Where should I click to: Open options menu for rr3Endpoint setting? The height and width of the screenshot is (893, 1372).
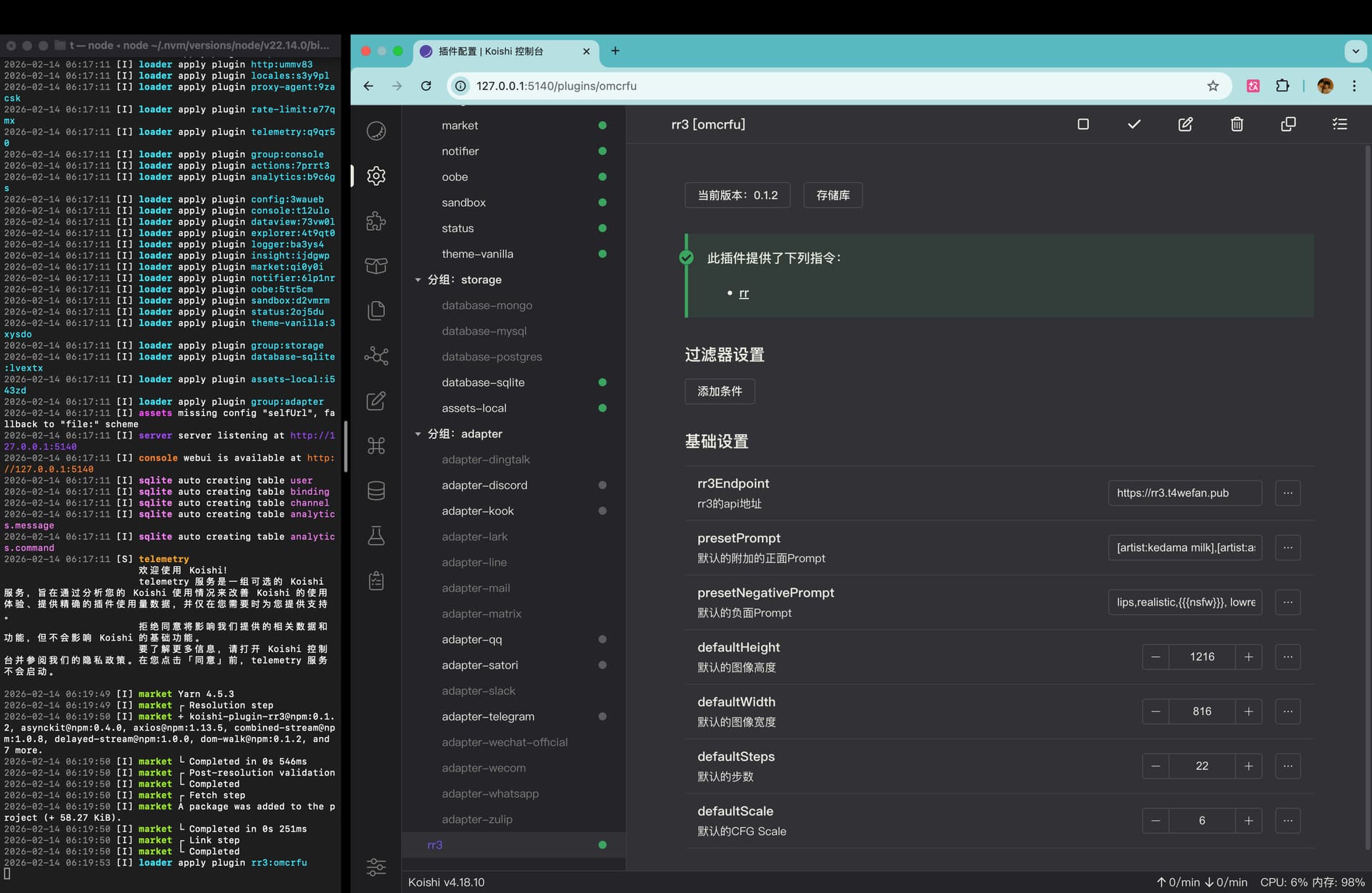tap(1288, 493)
